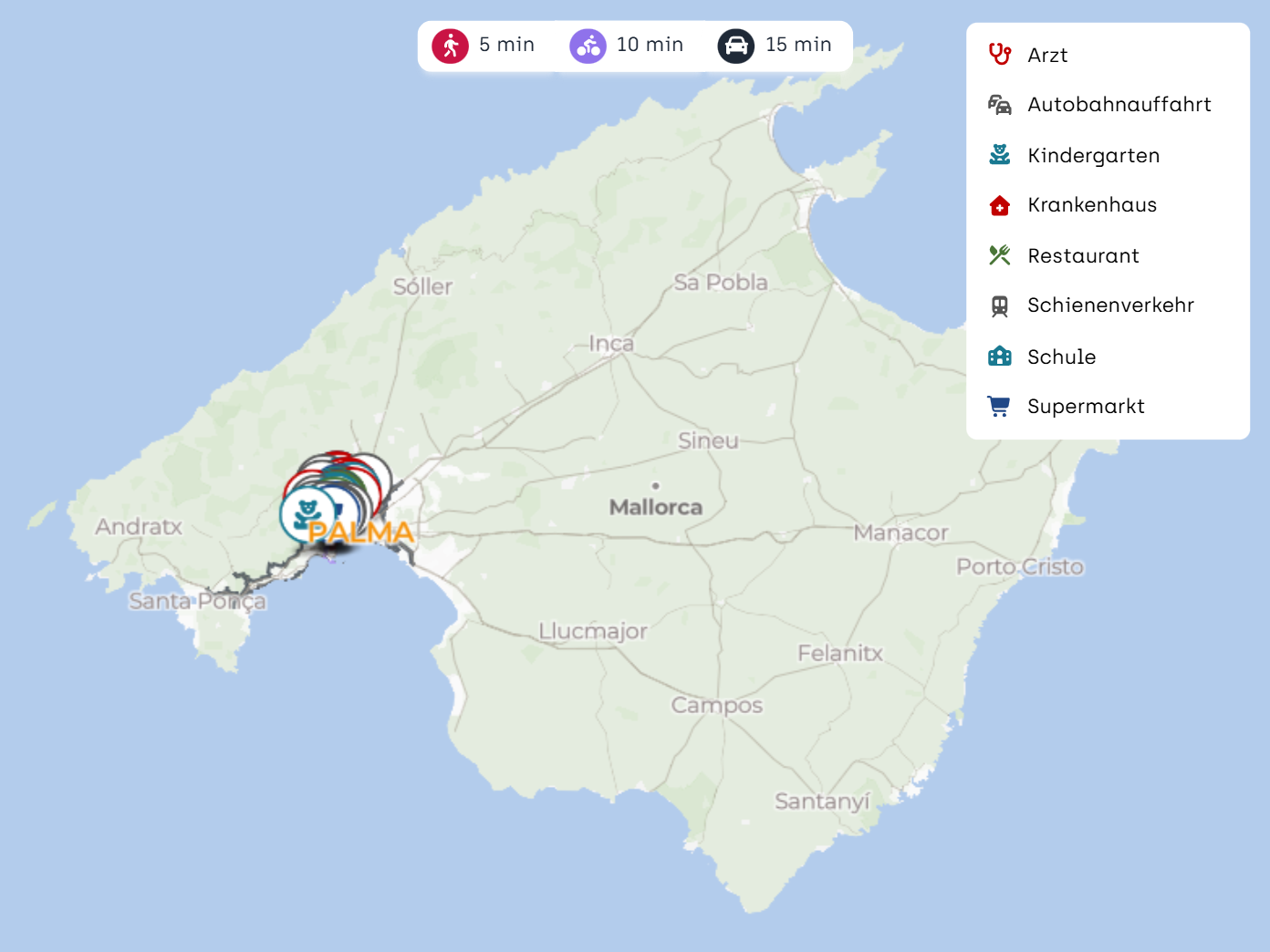
Task: Click the red Krankenhaus icon
Action: pos(1000,205)
